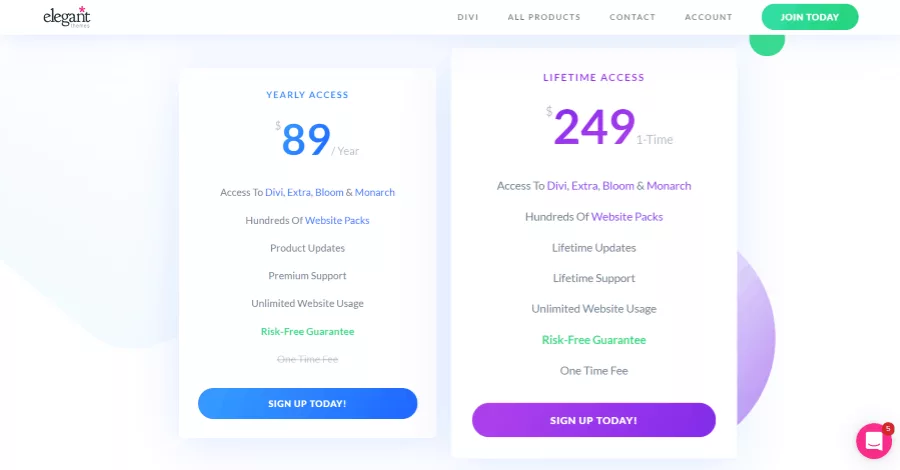The width and height of the screenshot is (900, 470).
Task: Open the chat widget icon
Action: click(874, 441)
